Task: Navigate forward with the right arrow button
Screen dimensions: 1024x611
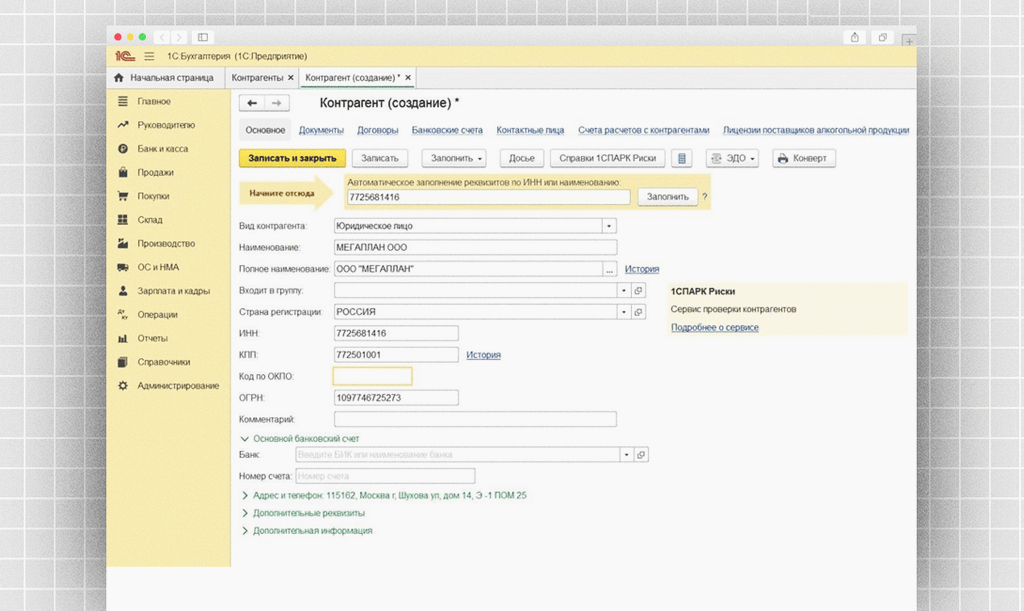Action: pyautogui.click(x=277, y=103)
